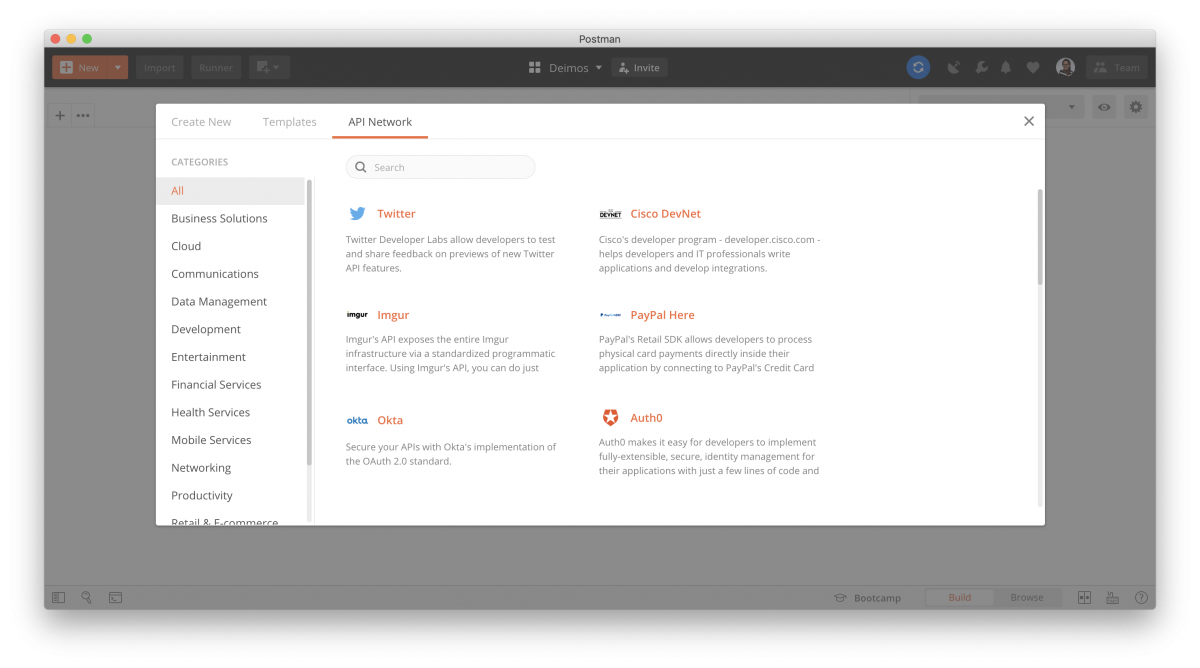The height and width of the screenshot is (668, 1200).
Task: Click the PayPal Here logo
Action: click(610, 315)
